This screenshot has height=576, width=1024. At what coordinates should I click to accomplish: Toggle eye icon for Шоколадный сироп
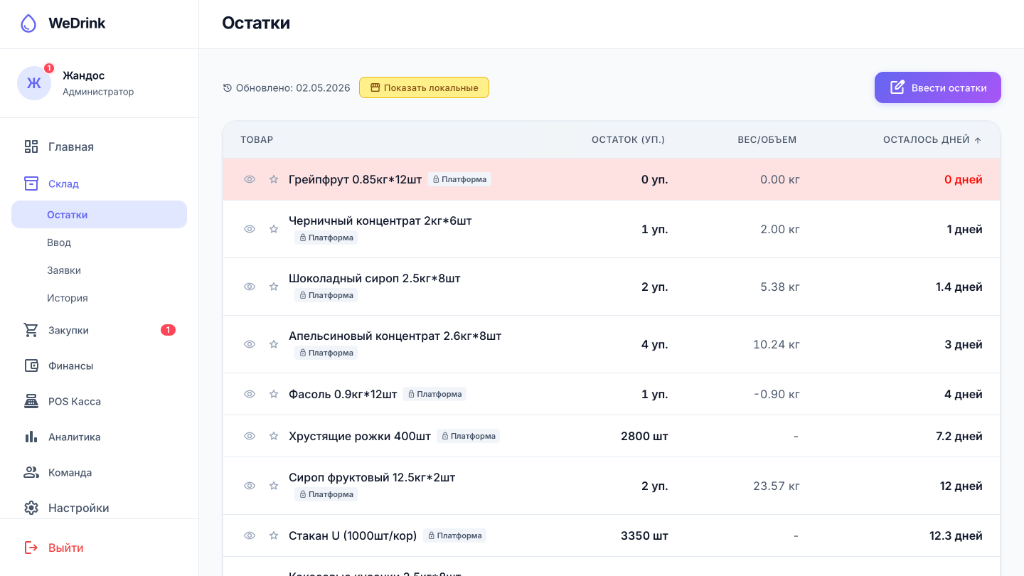(x=249, y=287)
